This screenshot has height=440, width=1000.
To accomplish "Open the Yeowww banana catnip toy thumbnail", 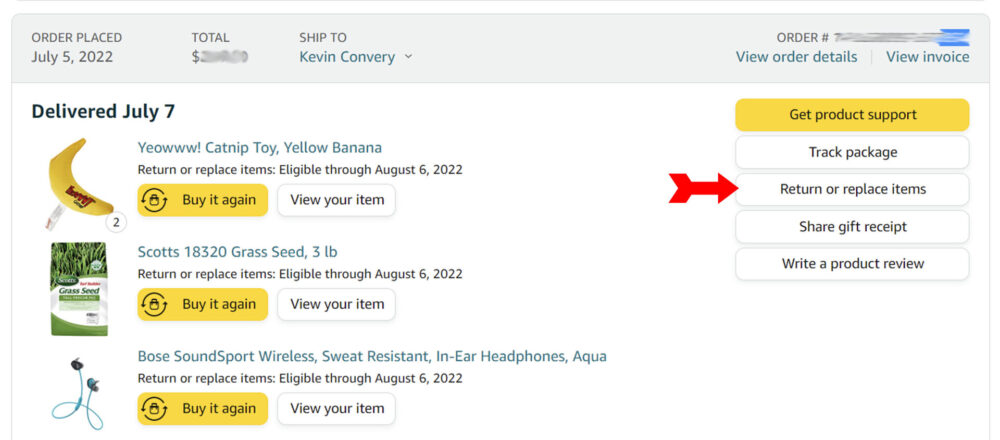I will tap(78, 182).
